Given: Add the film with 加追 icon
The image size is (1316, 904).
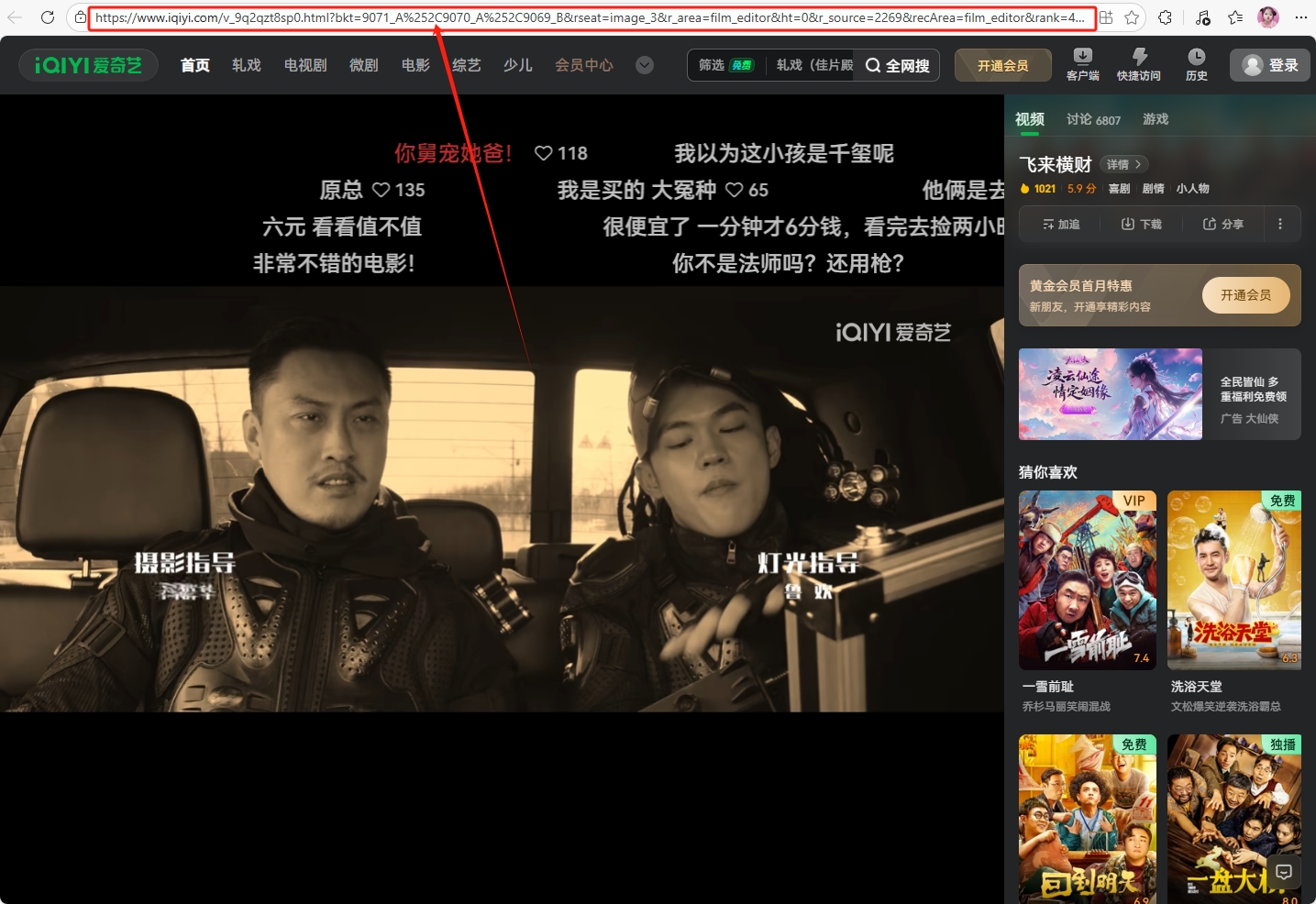Looking at the screenshot, I should click(x=1061, y=224).
